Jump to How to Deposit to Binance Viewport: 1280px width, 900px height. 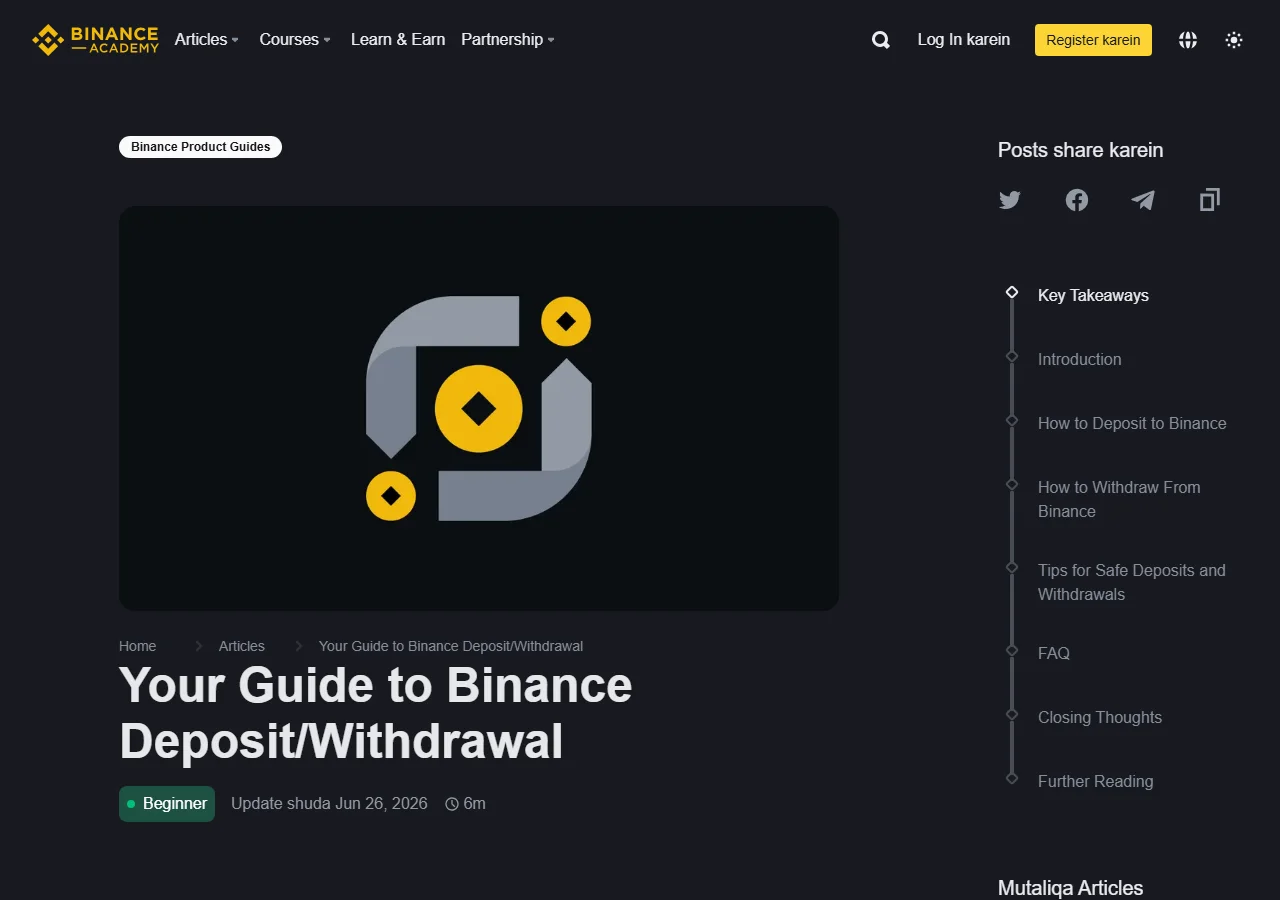click(x=1132, y=424)
